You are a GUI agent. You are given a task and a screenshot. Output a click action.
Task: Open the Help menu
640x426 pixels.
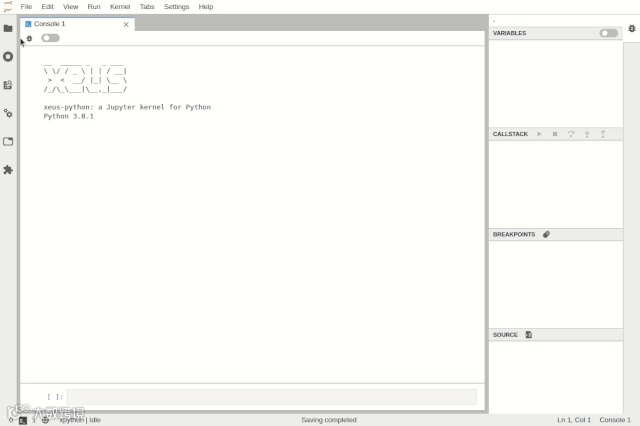tap(206, 7)
